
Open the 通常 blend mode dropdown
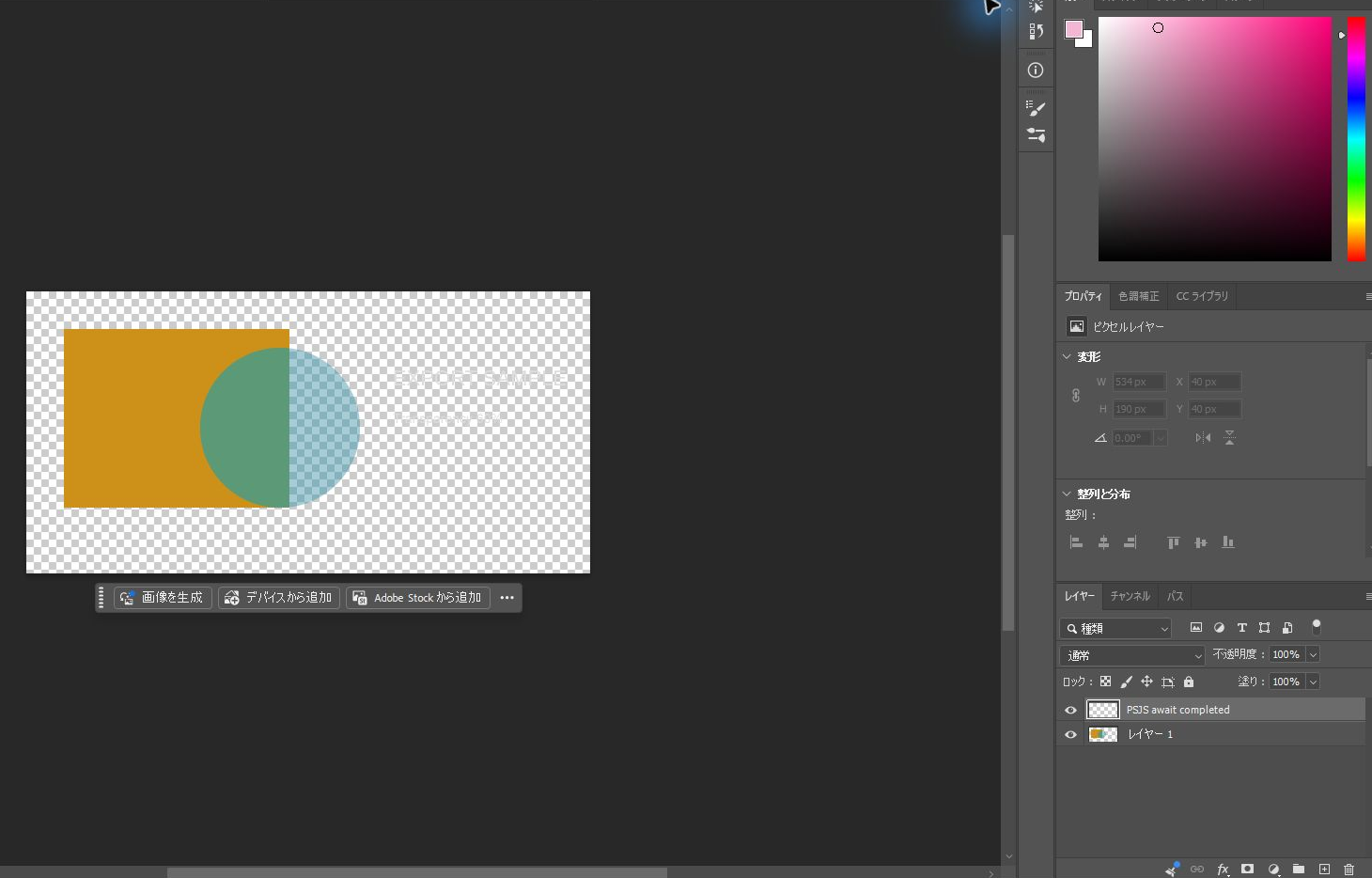point(1132,655)
